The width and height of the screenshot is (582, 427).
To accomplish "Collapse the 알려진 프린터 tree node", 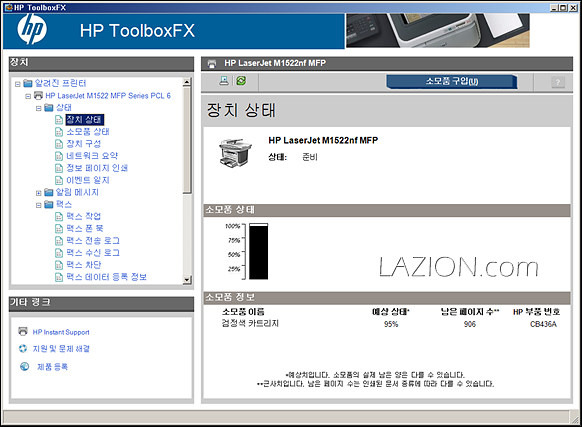I will pos(17,84).
